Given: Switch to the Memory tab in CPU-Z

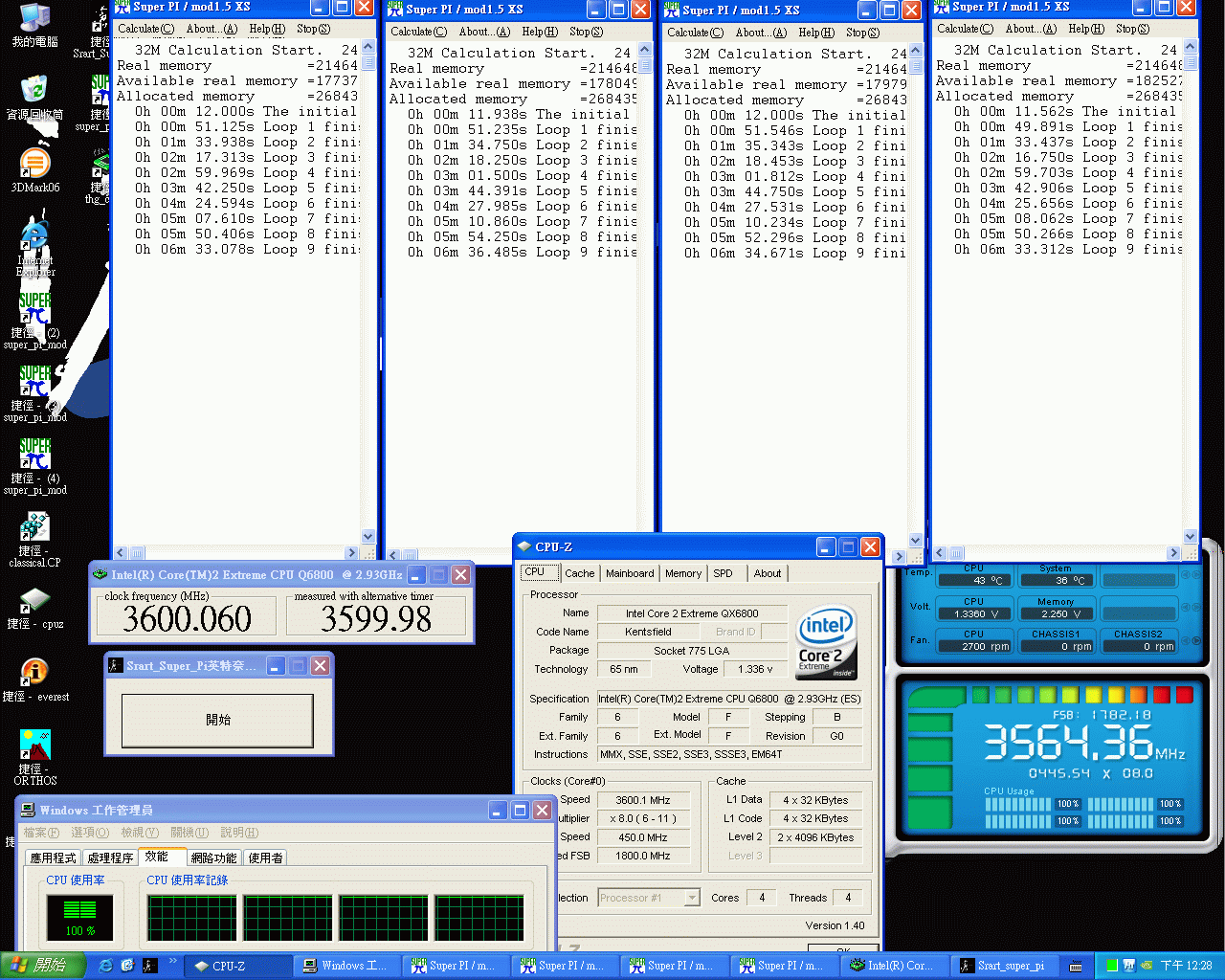Looking at the screenshot, I should click(x=682, y=573).
